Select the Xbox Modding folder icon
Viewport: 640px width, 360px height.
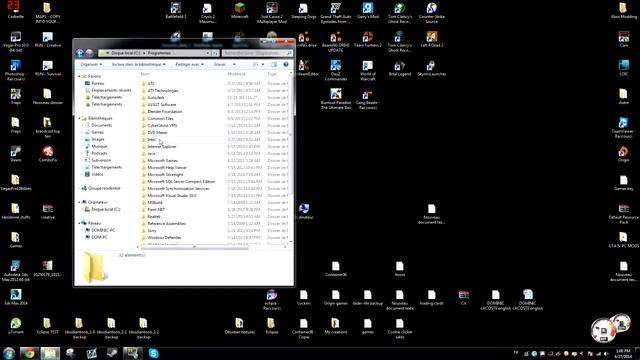click(x=623, y=11)
